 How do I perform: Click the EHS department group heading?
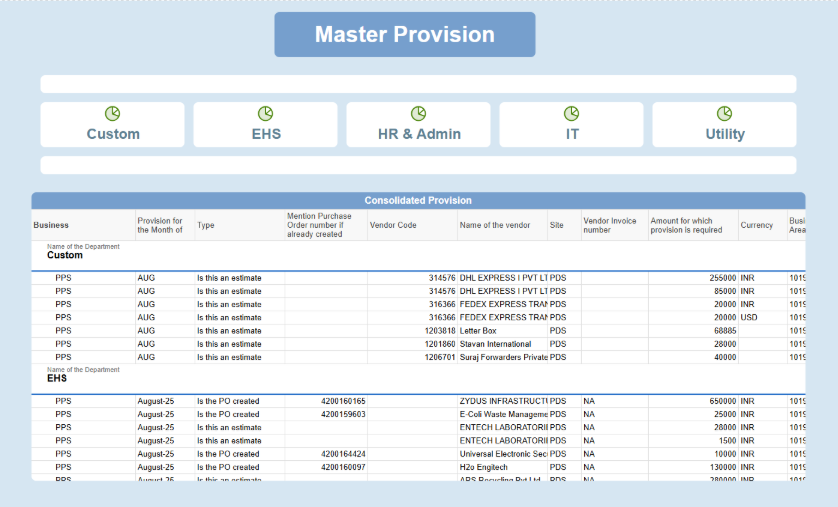pos(58,379)
